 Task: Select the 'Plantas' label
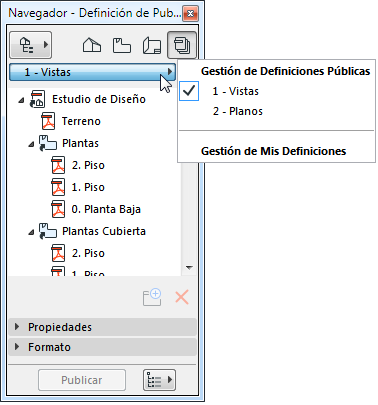tap(80, 143)
